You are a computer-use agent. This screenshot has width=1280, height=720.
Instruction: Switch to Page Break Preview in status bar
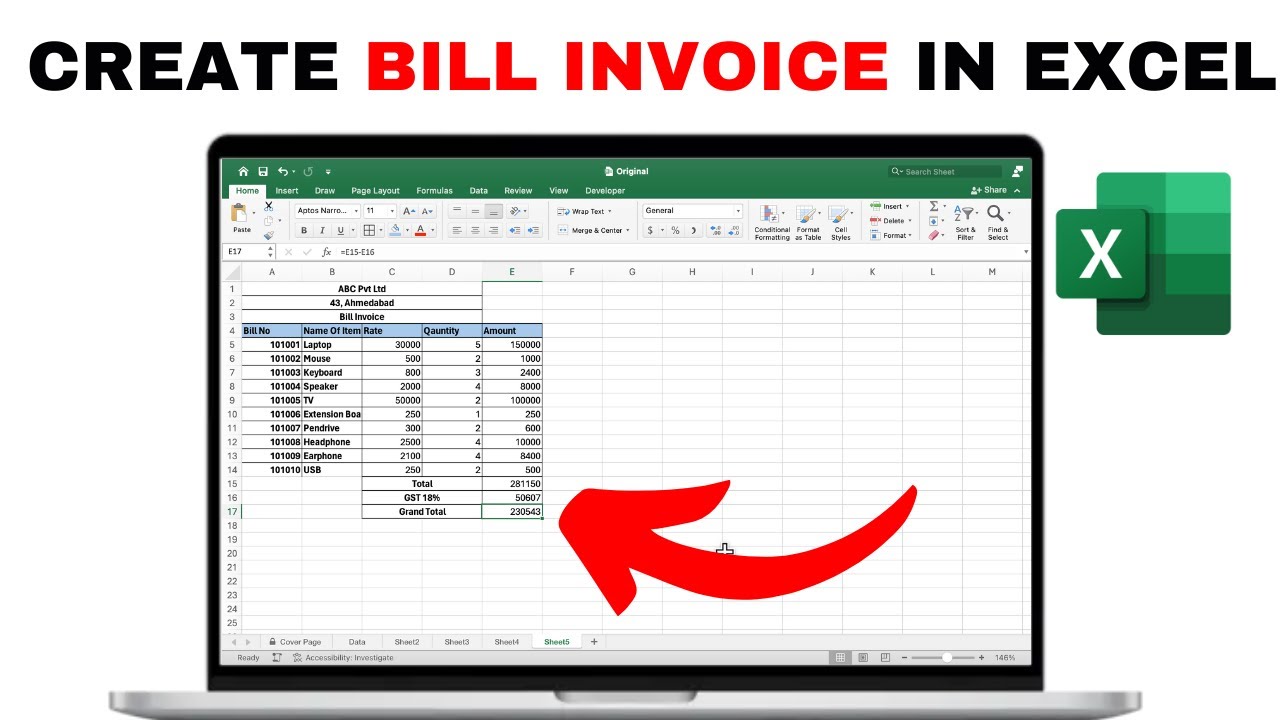[883, 657]
